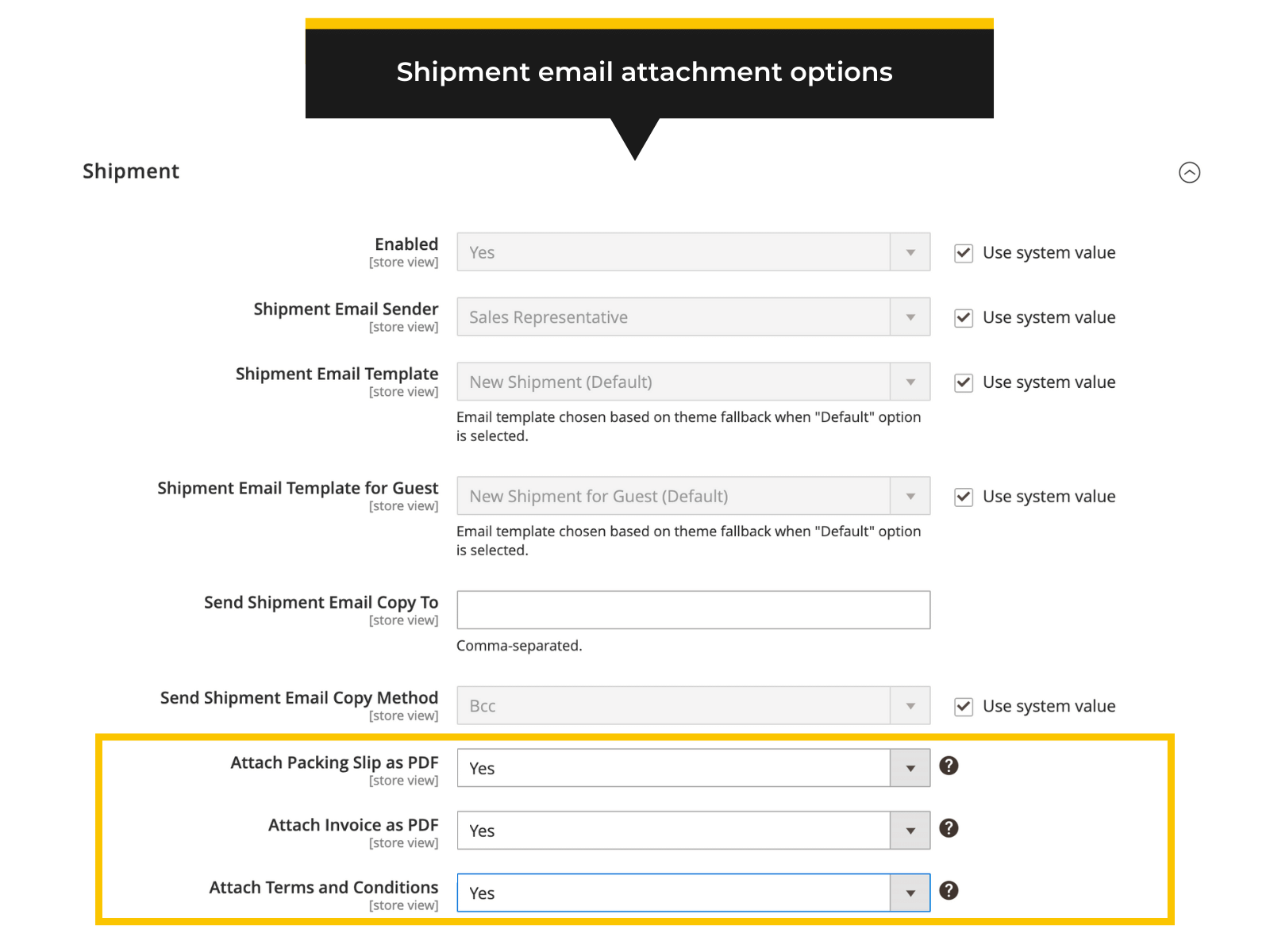Open the Shipment Email Sender dropdown

click(910, 317)
